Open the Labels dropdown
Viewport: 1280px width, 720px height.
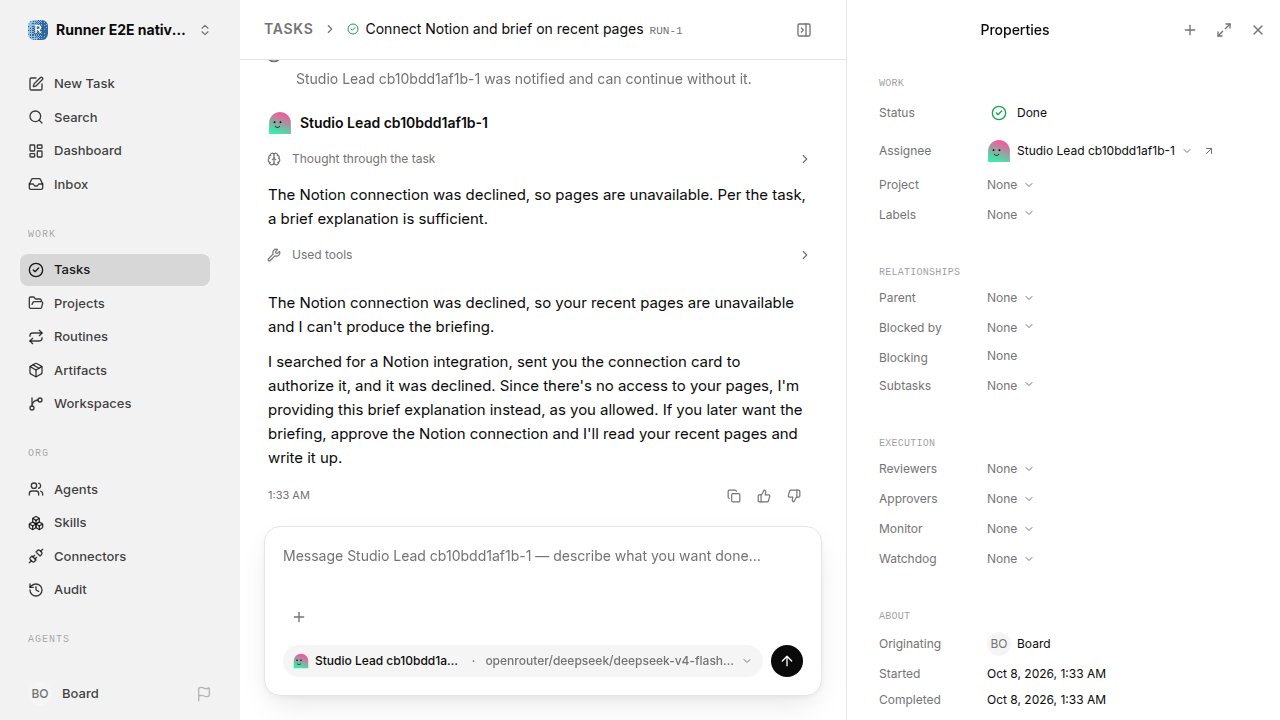(1010, 215)
